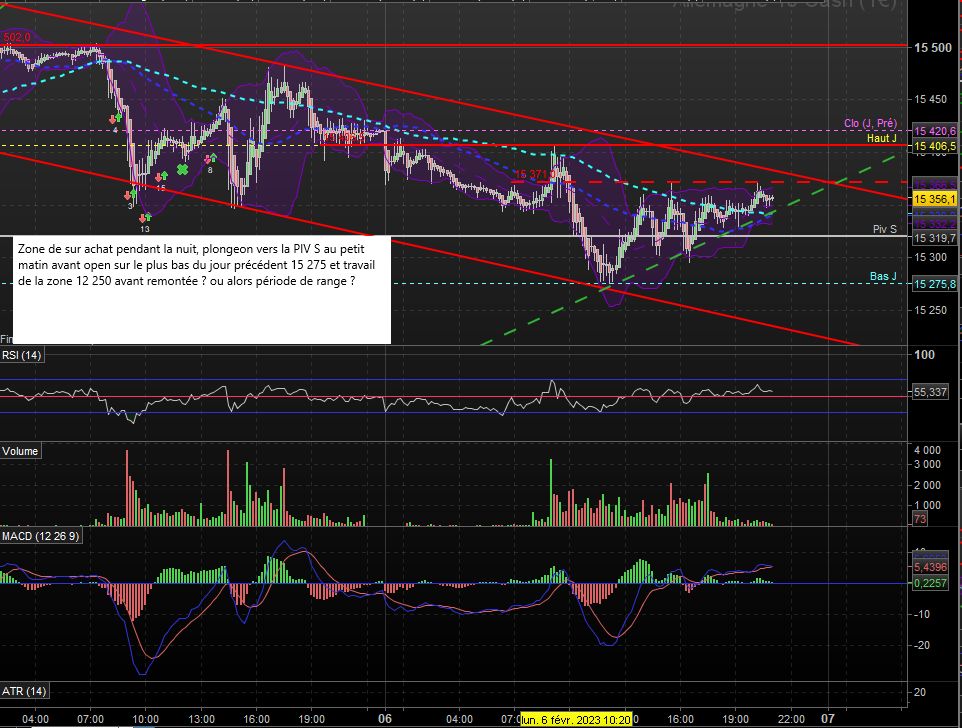The image size is (962, 728).
Task: Click the red 15 371,0 level label
Action: click(534, 175)
